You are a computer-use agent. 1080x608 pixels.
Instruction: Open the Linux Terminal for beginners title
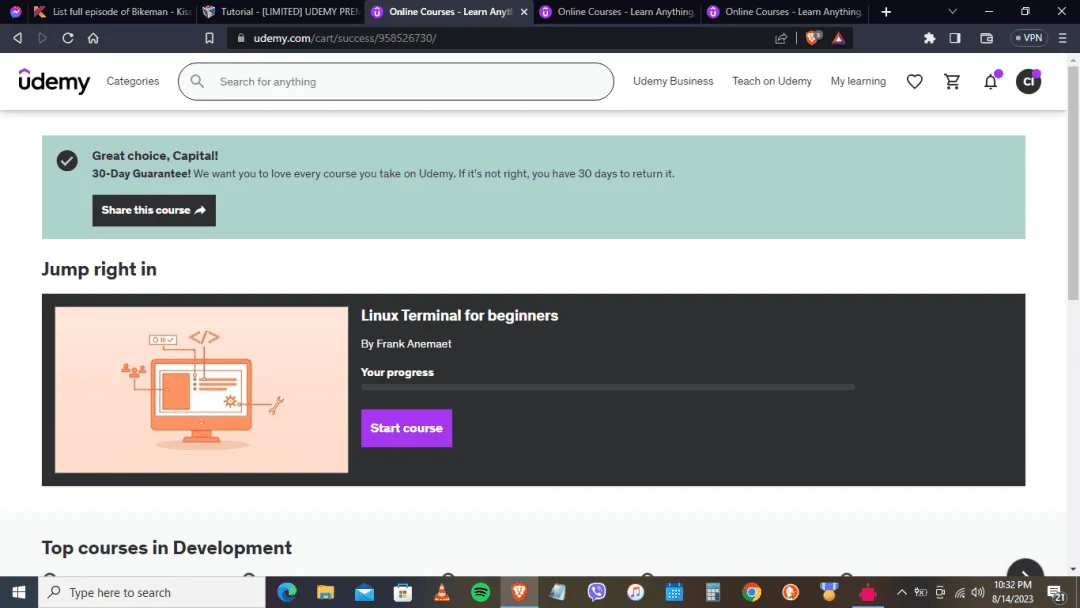point(459,315)
